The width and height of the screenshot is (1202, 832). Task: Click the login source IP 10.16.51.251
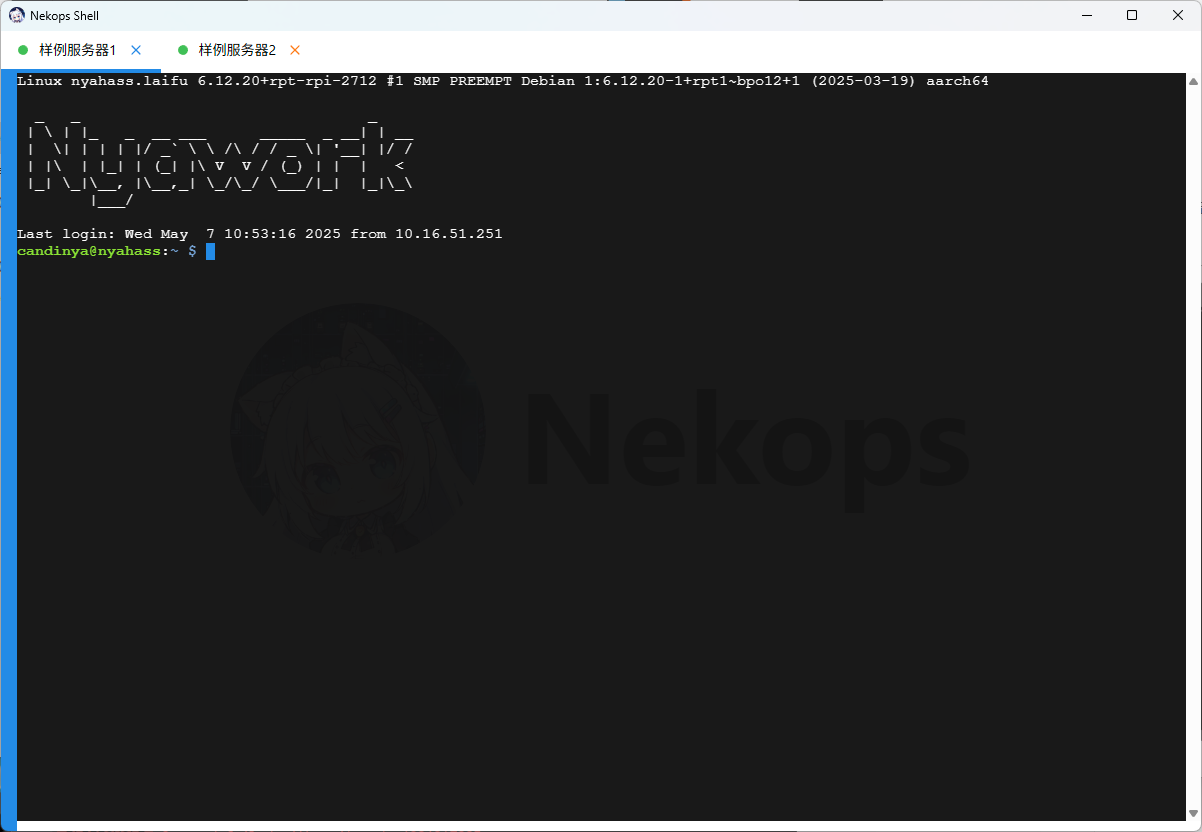tap(448, 234)
